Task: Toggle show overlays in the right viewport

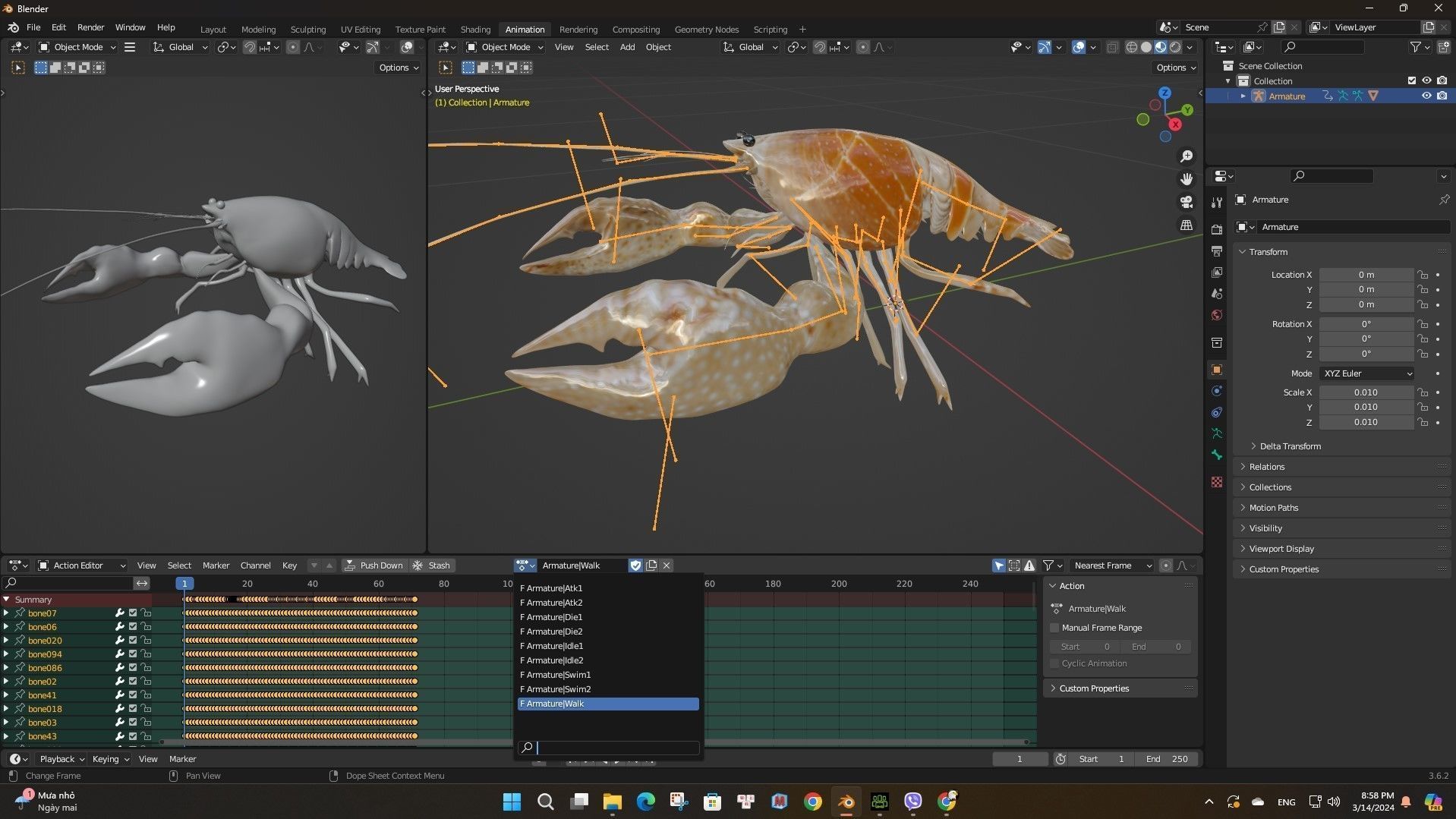Action: coord(1079,47)
